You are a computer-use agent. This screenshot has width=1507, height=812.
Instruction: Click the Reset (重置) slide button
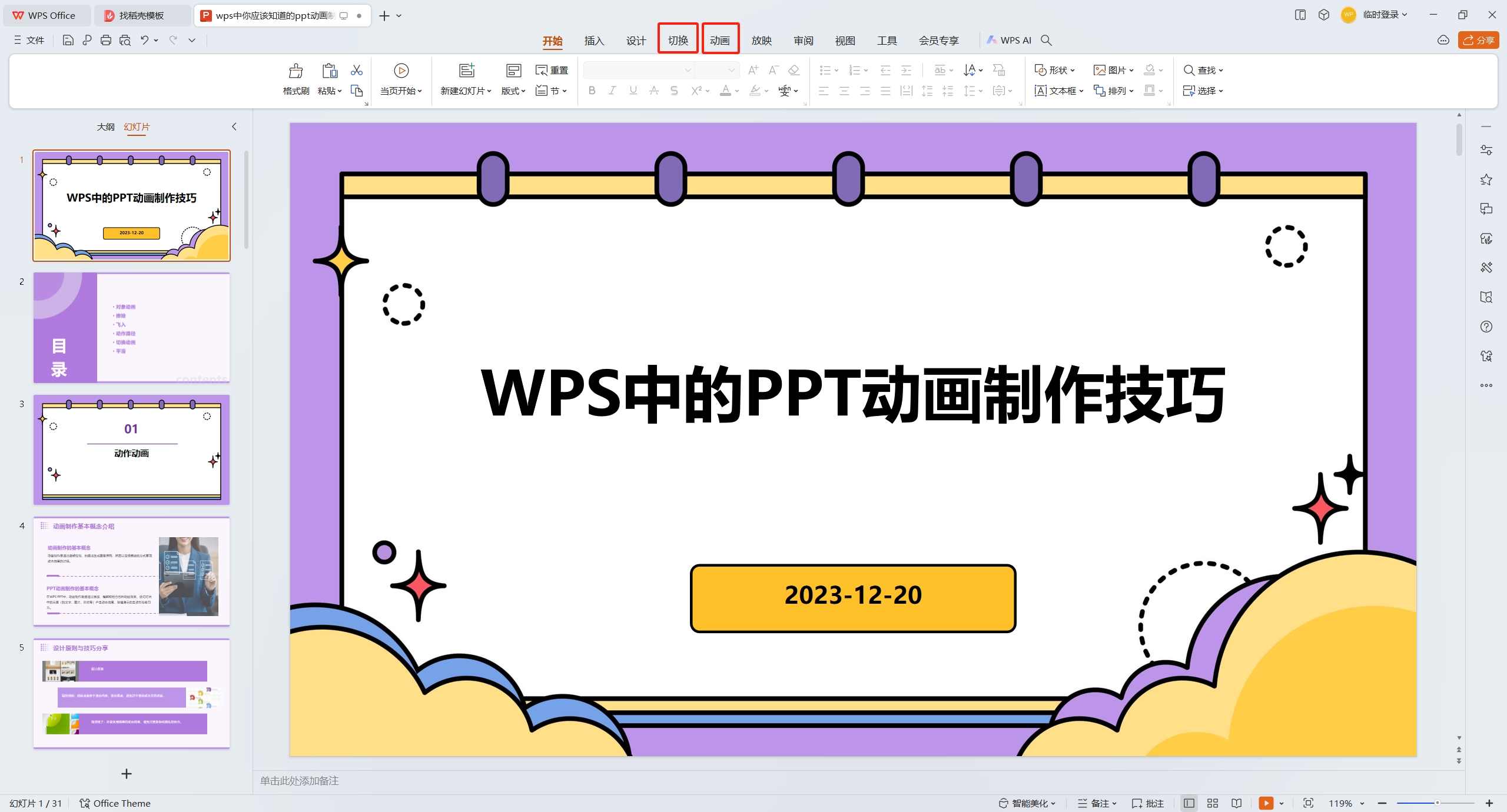click(552, 70)
